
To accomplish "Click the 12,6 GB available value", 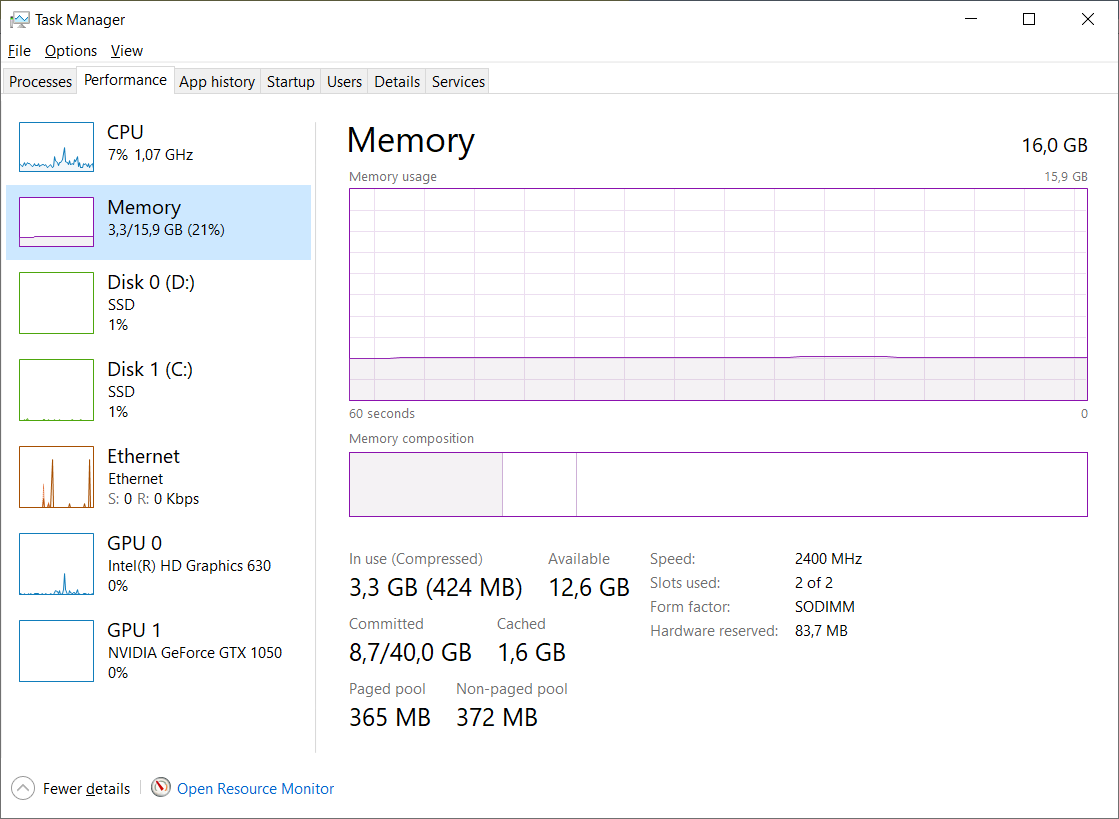I will point(589,588).
